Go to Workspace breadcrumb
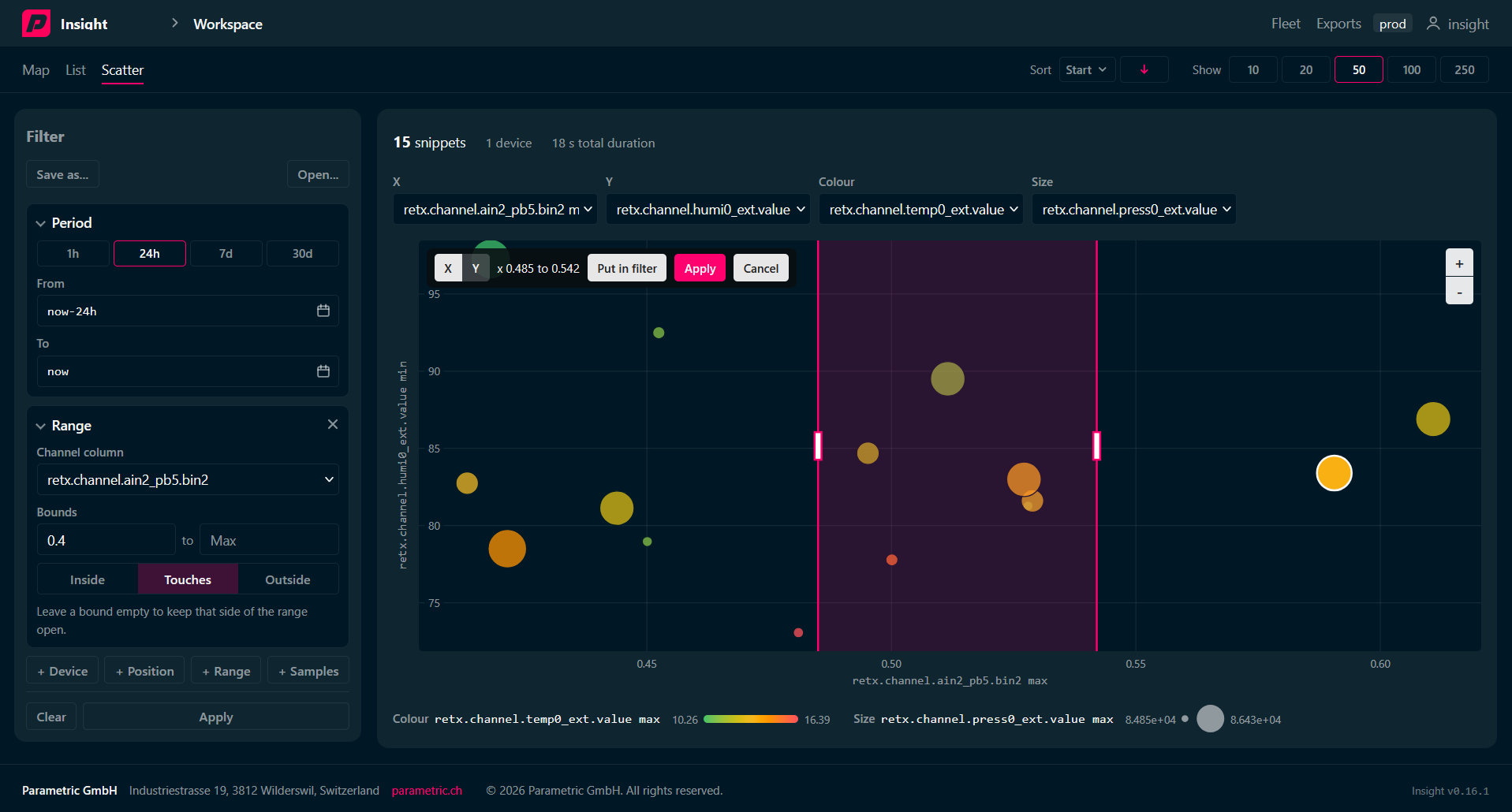Viewport: 1512px width, 812px height. [228, 24]
